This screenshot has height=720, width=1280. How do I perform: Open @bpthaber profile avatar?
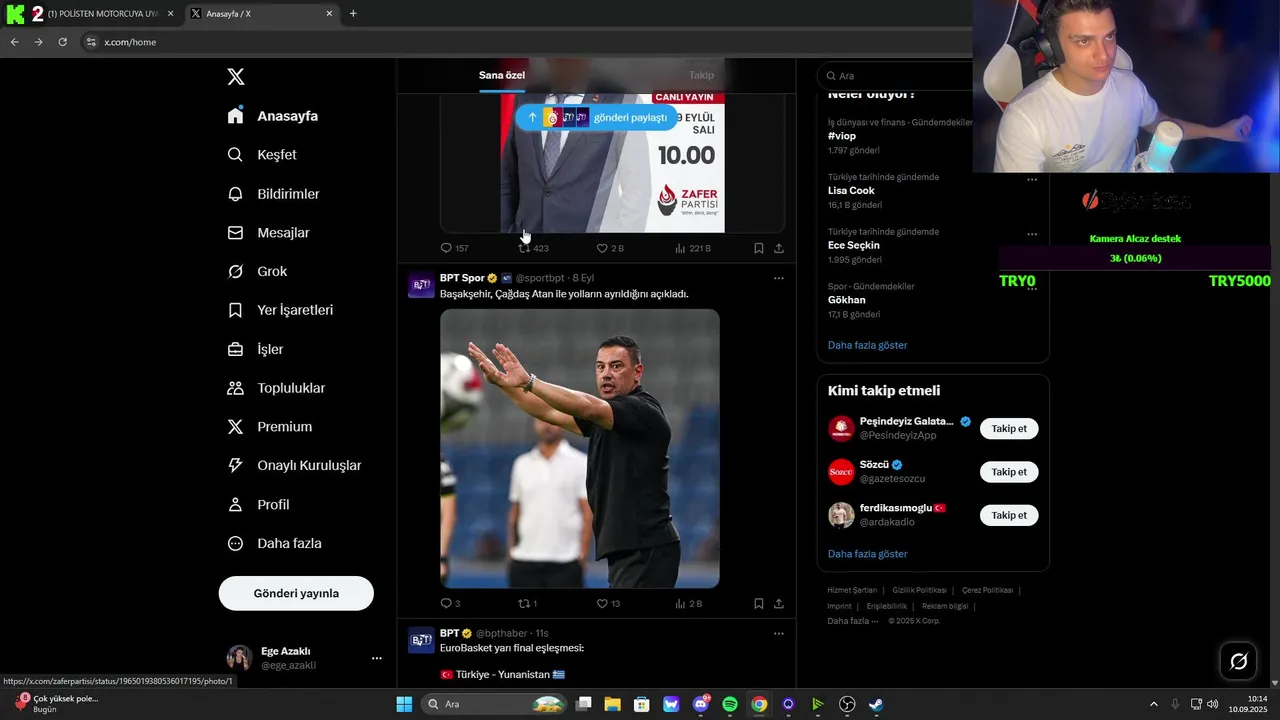coord(421,641)
